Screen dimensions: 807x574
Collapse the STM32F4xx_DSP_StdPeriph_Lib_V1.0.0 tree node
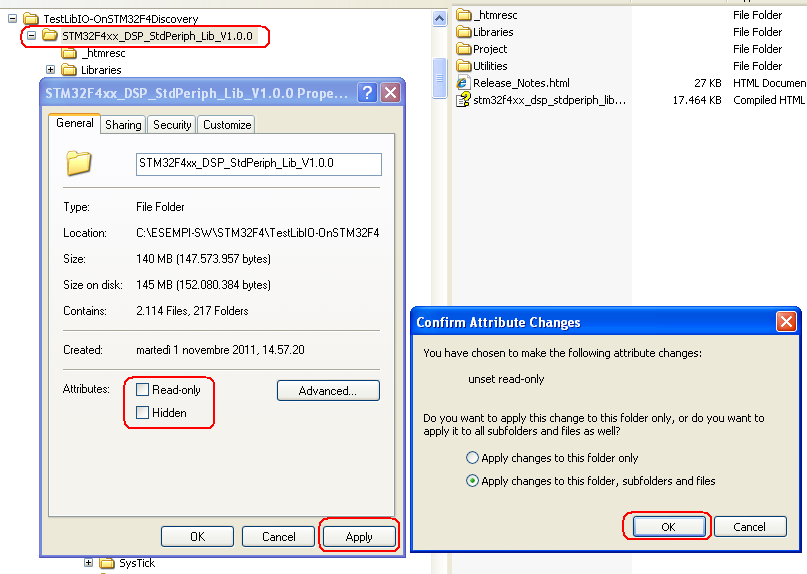tap(31, 36)
